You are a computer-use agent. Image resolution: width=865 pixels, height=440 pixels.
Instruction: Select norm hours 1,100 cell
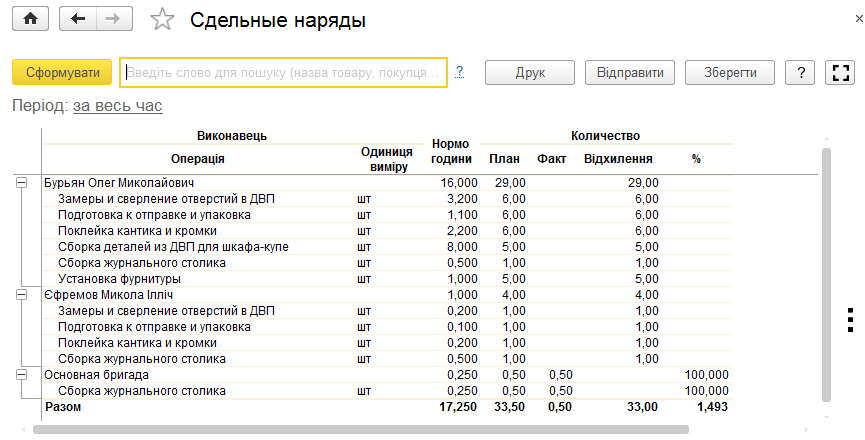point(462,214)
